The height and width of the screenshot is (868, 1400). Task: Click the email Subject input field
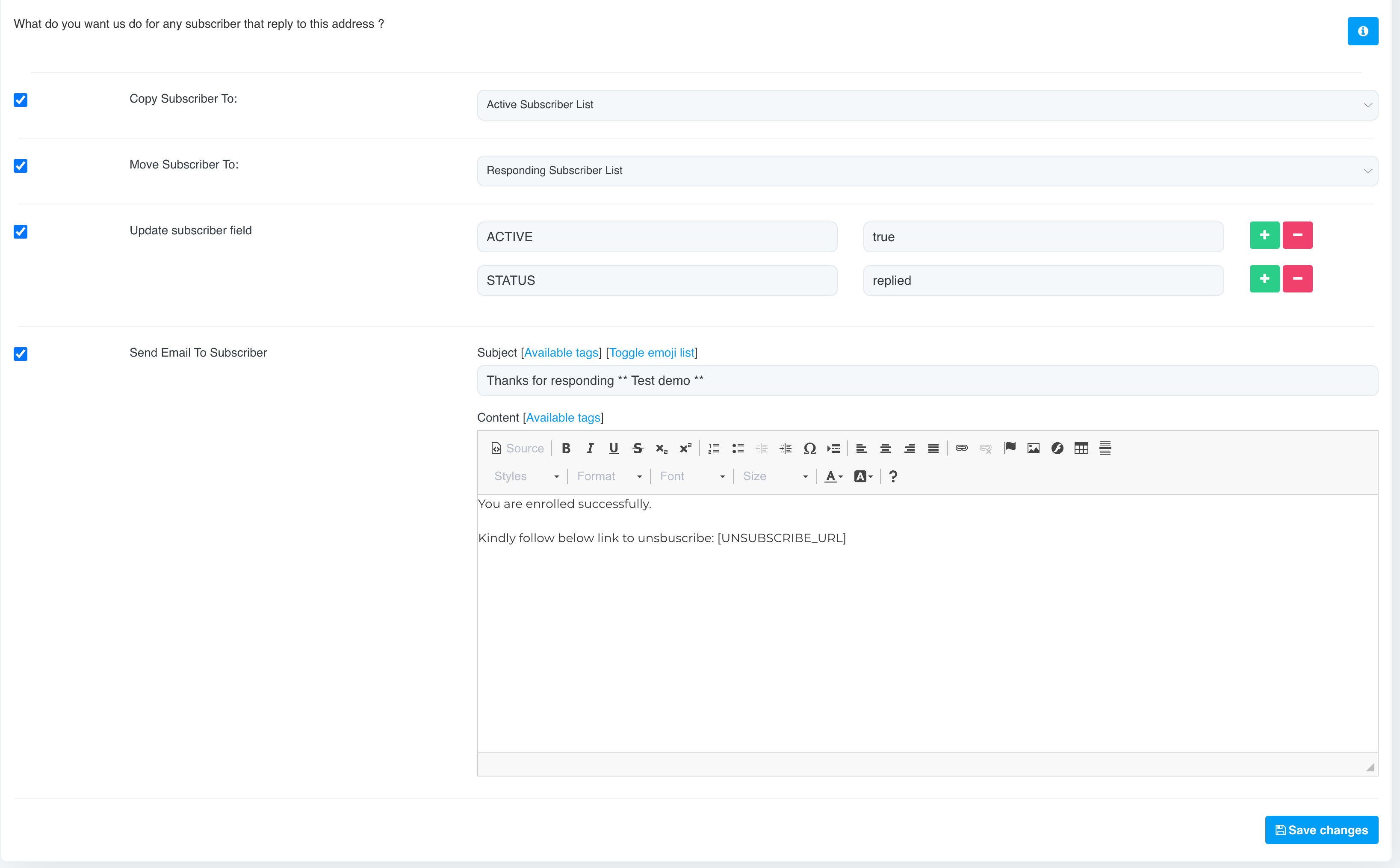927,381
